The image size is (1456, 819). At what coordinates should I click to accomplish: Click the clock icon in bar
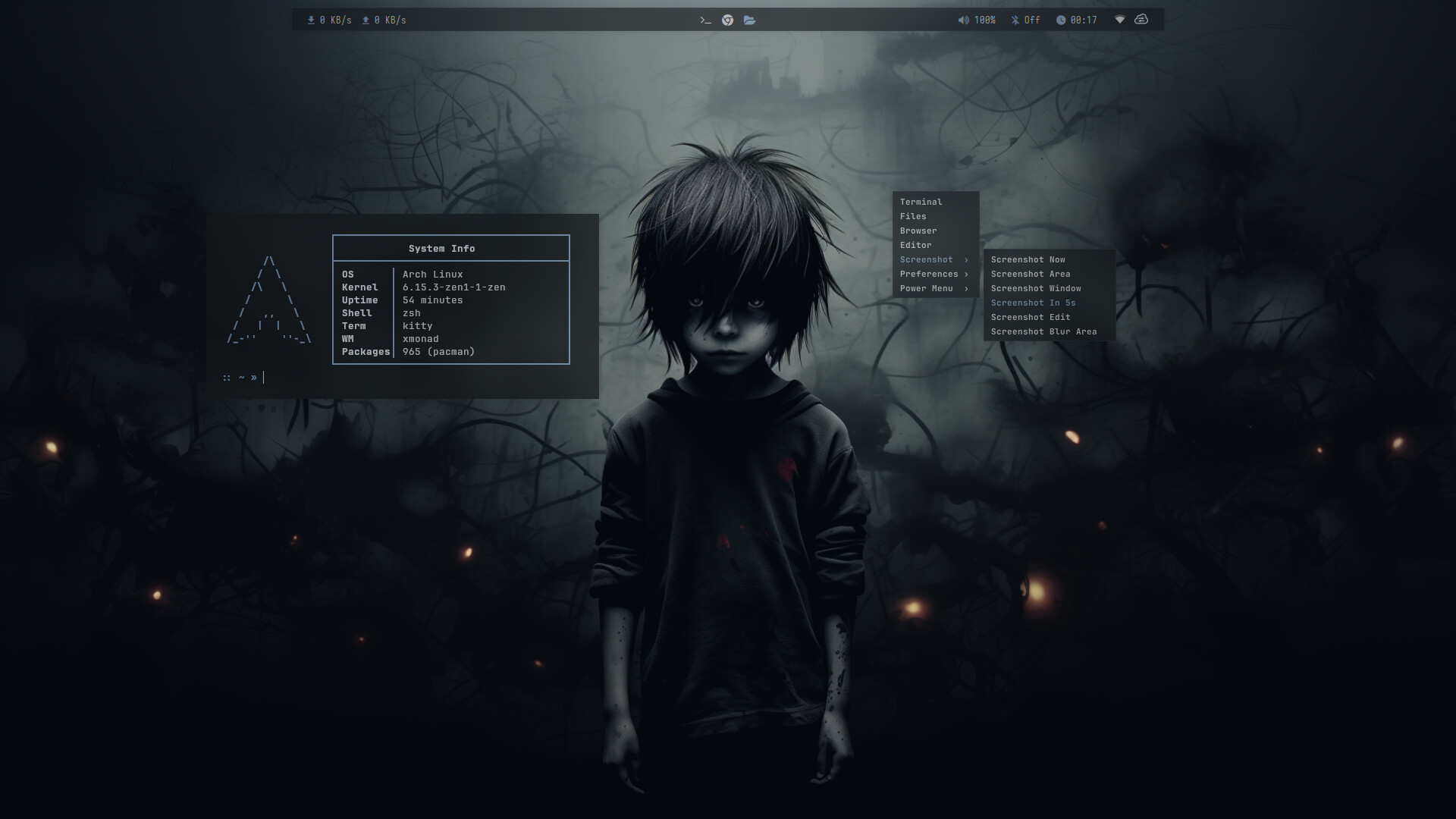point(1061,20)
